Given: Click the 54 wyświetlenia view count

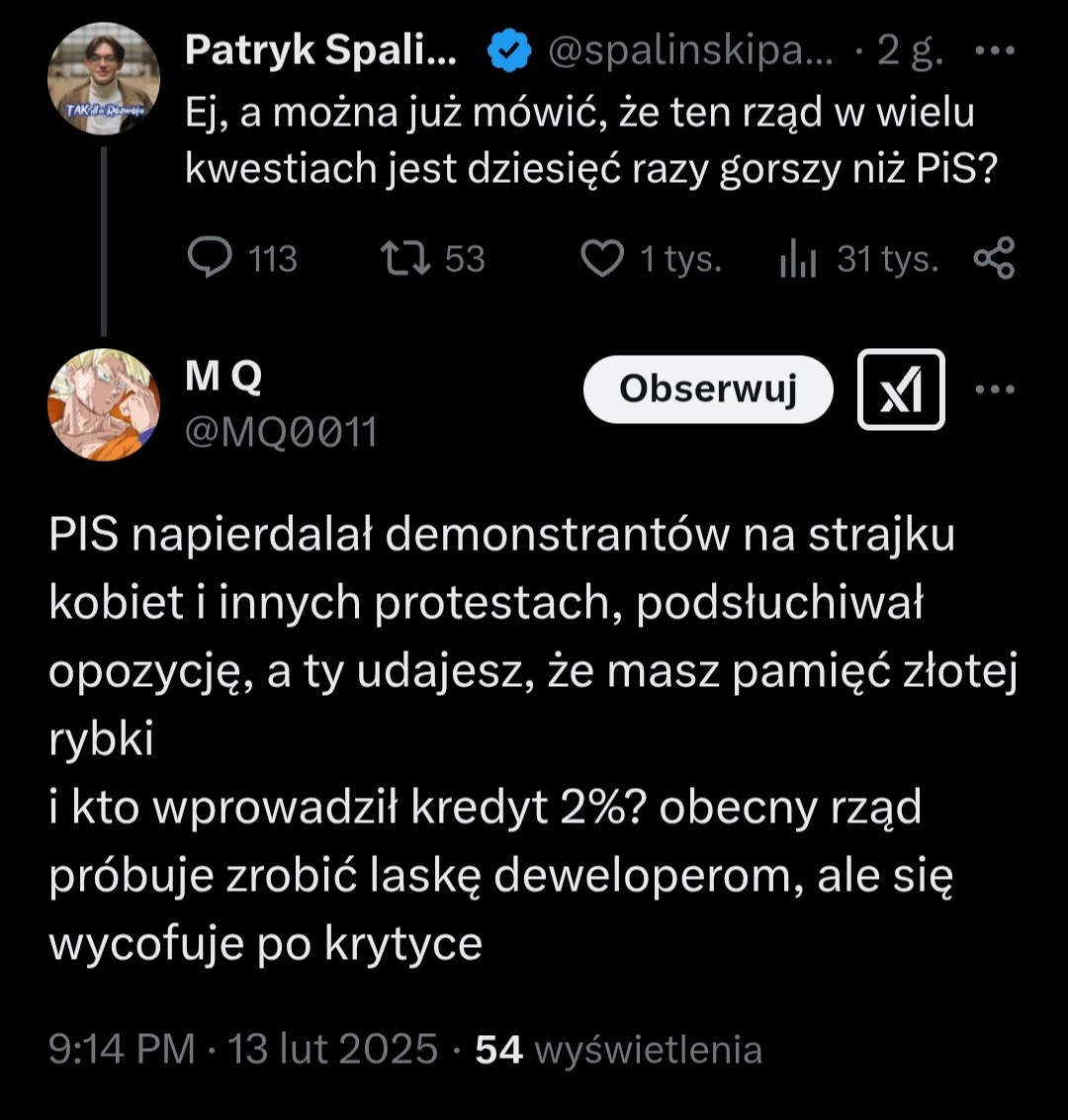Looking at the screenshot, I should 619,1049.
